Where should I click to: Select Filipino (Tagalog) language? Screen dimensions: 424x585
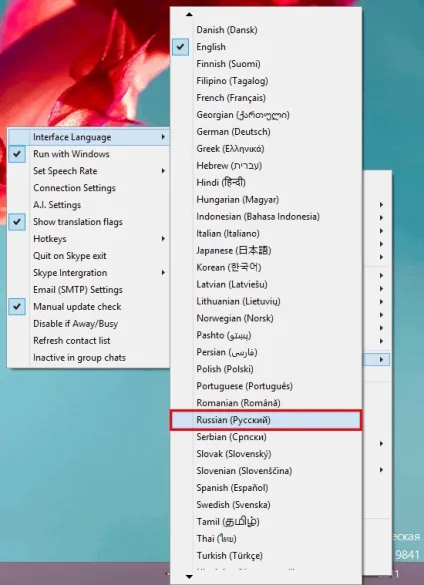pyautogui.click(x=266, y=81)
